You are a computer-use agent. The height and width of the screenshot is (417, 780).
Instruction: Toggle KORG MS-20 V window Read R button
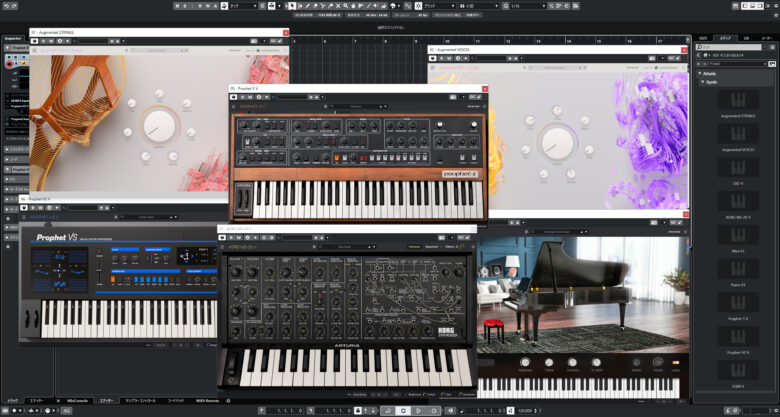click(231, 237)
